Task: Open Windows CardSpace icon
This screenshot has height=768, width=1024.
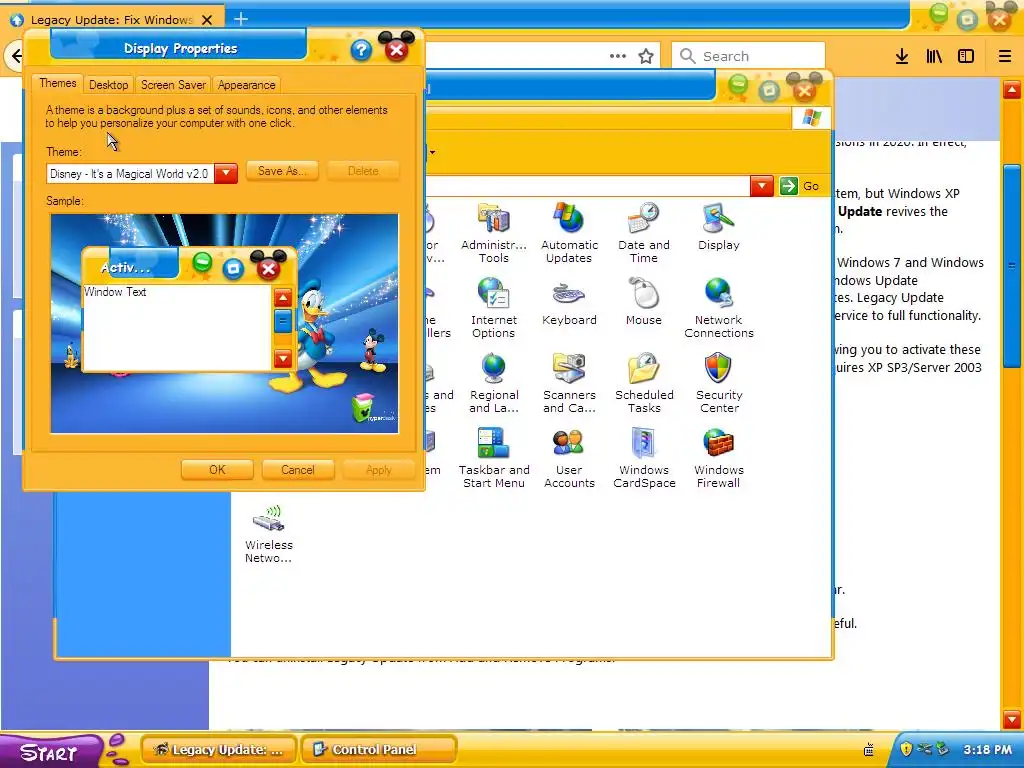Action: 644,458
